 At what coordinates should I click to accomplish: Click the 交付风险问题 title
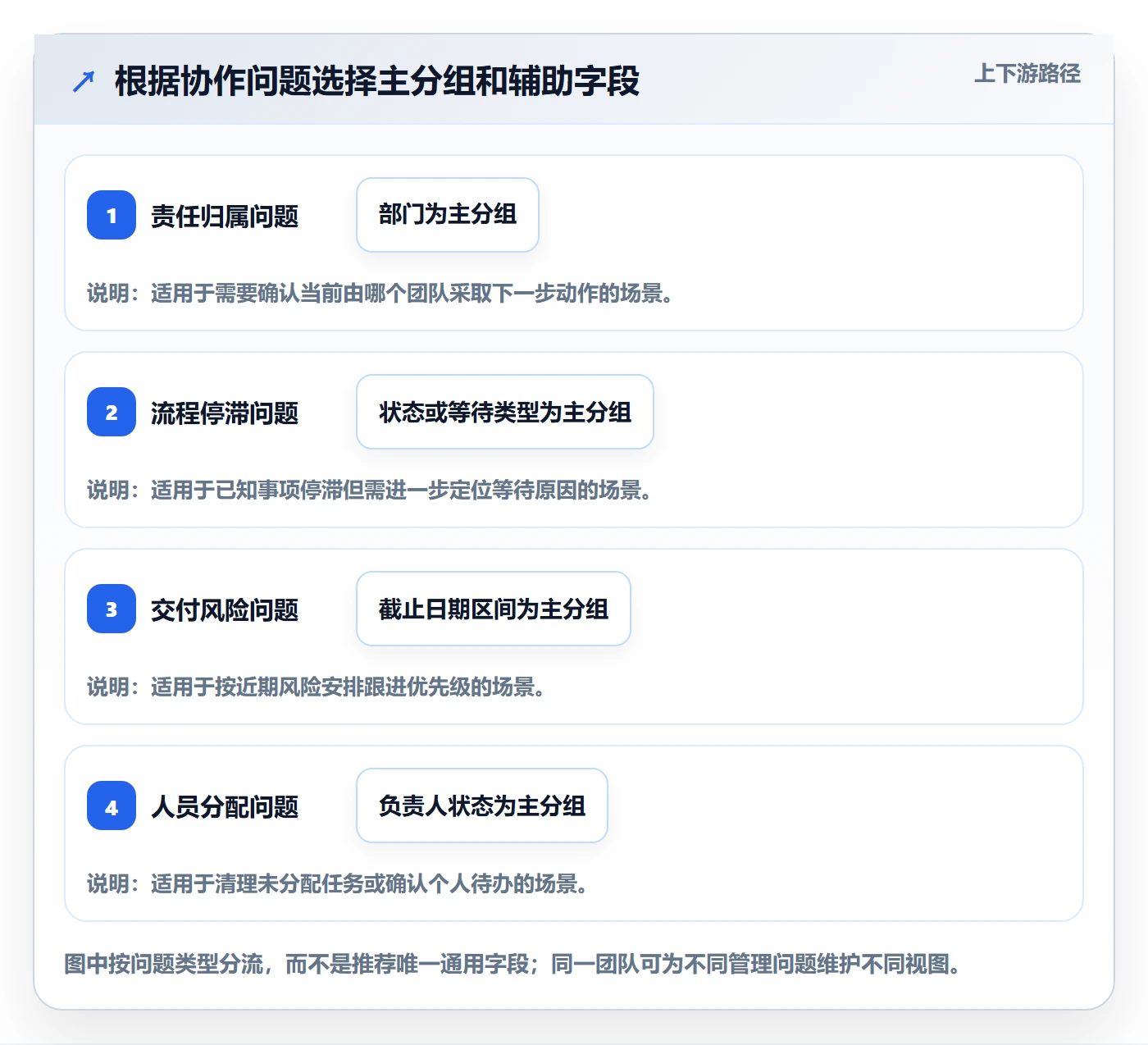point(225,610)
